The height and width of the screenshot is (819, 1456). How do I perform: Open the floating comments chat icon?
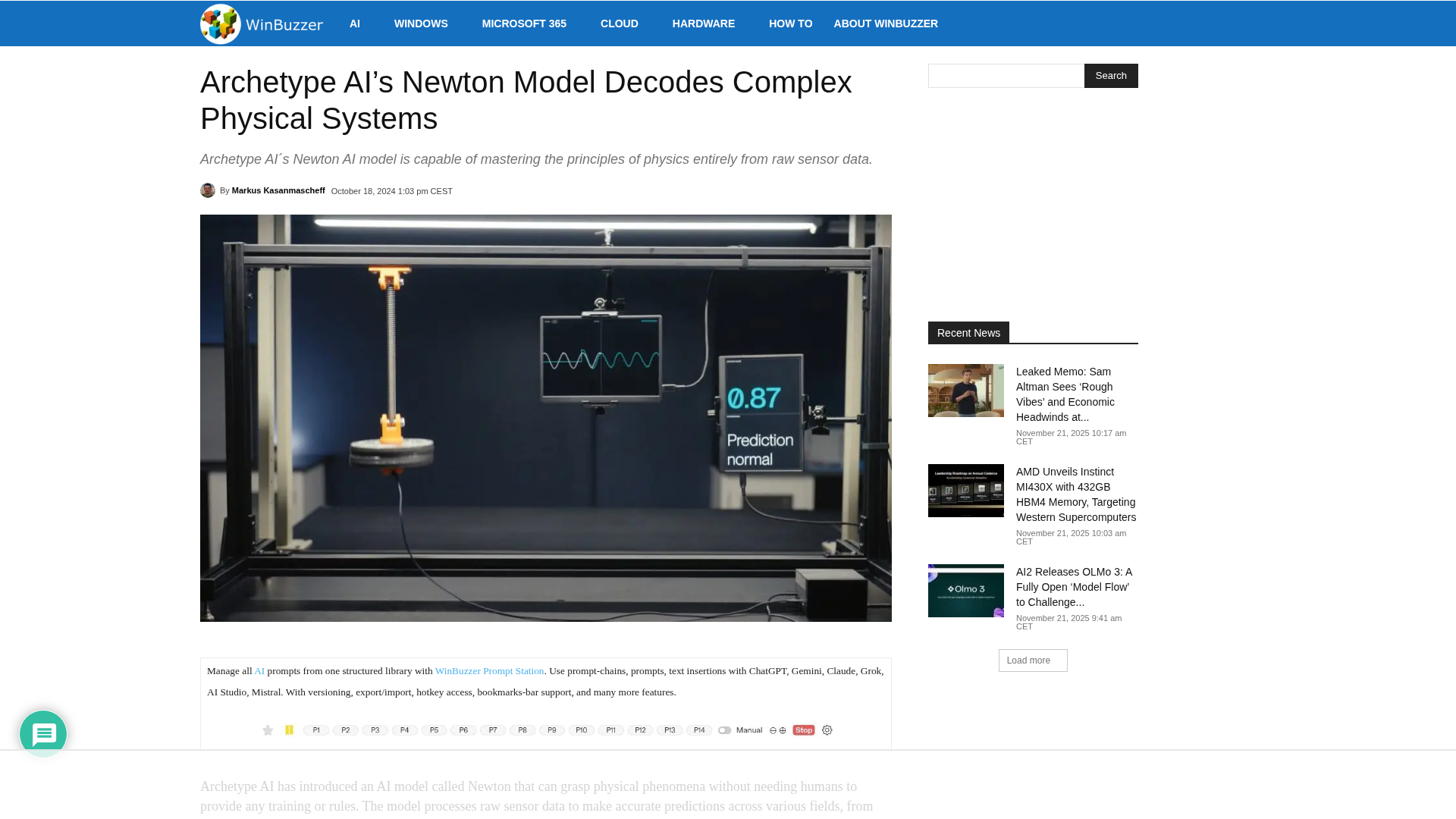tap(43, 733)
